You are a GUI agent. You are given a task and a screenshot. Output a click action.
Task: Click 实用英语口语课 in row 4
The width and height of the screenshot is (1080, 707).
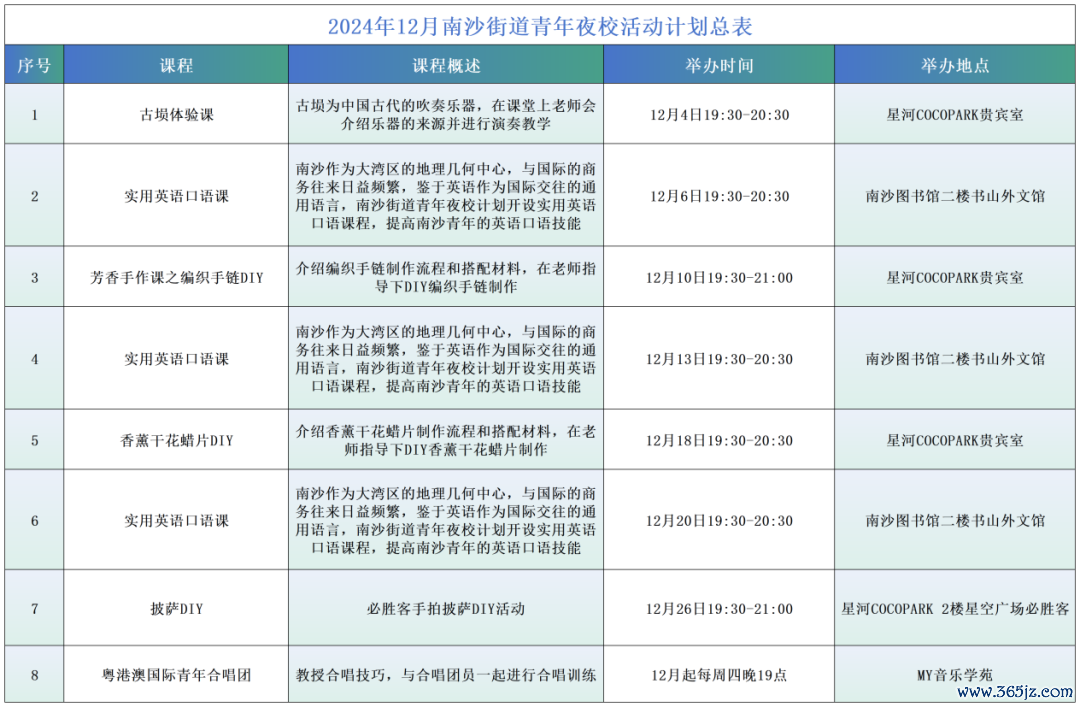coord(176,358)
